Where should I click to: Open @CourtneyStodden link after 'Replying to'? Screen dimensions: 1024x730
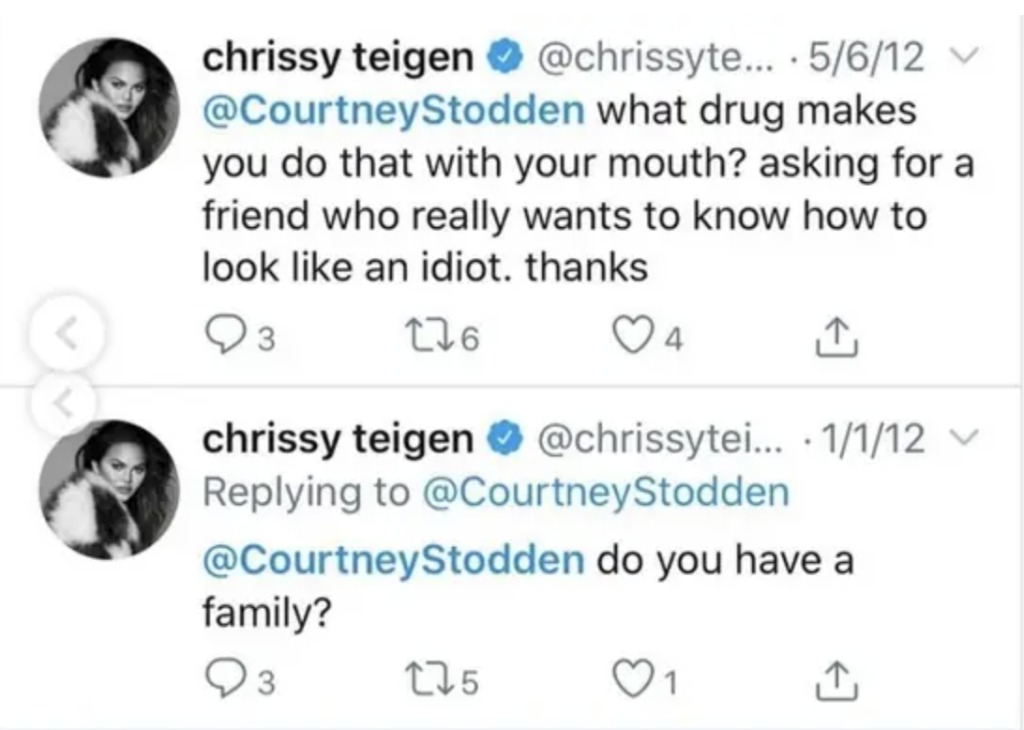tap(605, 492)
